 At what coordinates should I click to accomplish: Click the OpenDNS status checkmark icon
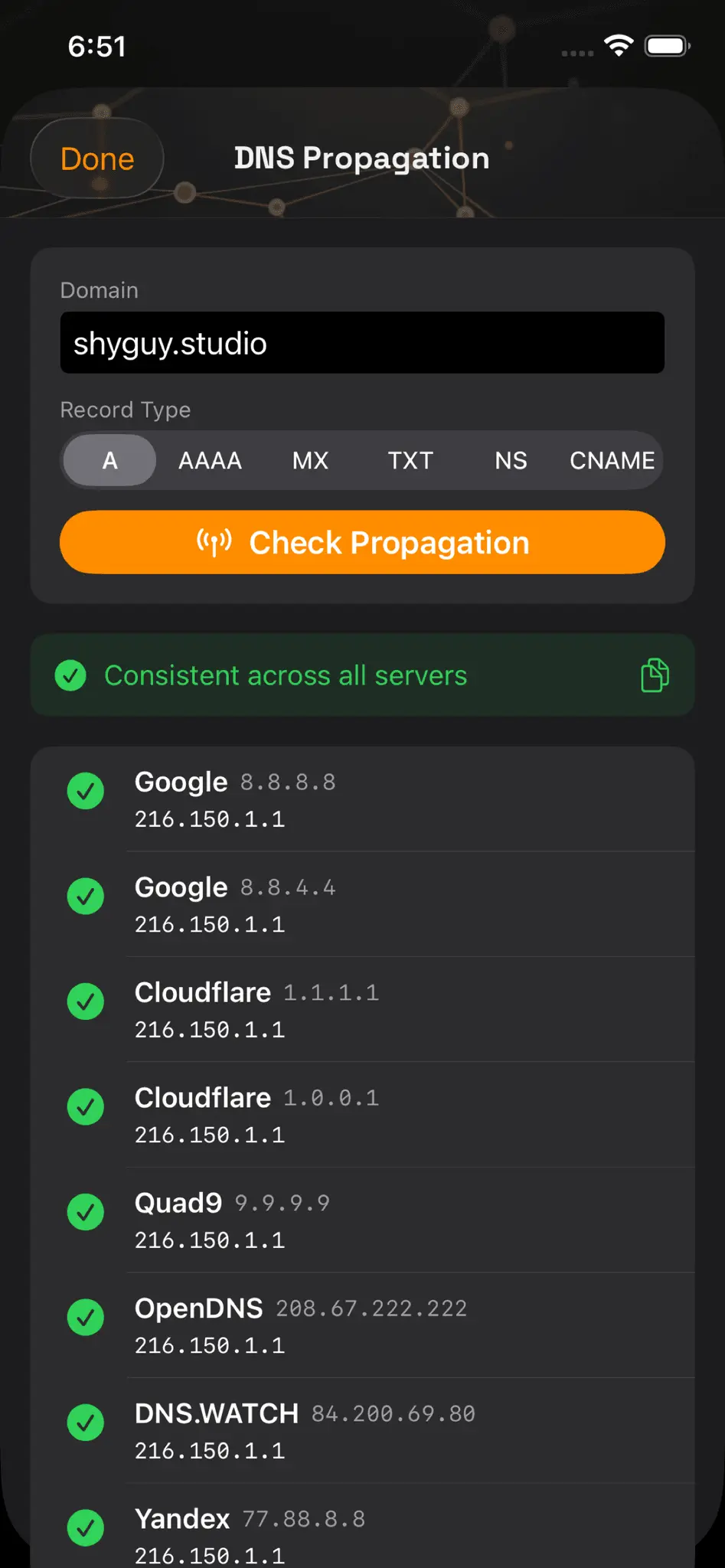[x=86, y=1318]
